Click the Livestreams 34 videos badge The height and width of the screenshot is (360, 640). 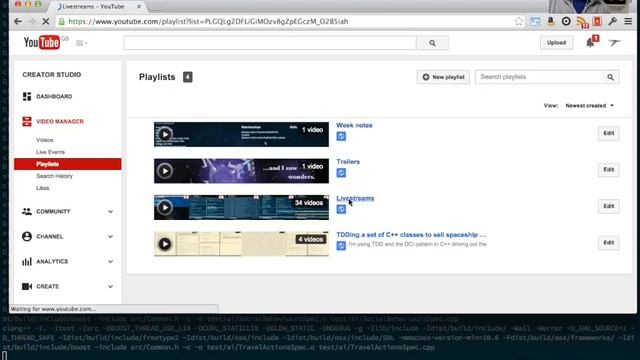pos(309,203)
